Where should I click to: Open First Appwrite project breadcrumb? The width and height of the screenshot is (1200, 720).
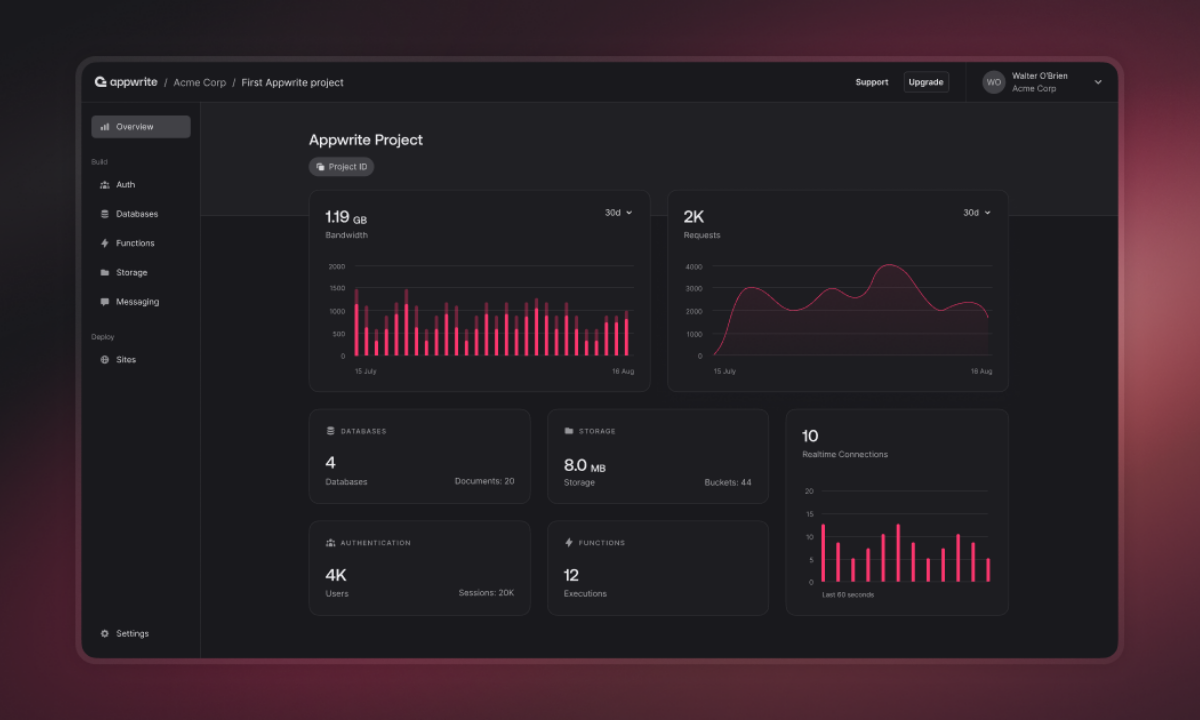[x=292, y=82]
